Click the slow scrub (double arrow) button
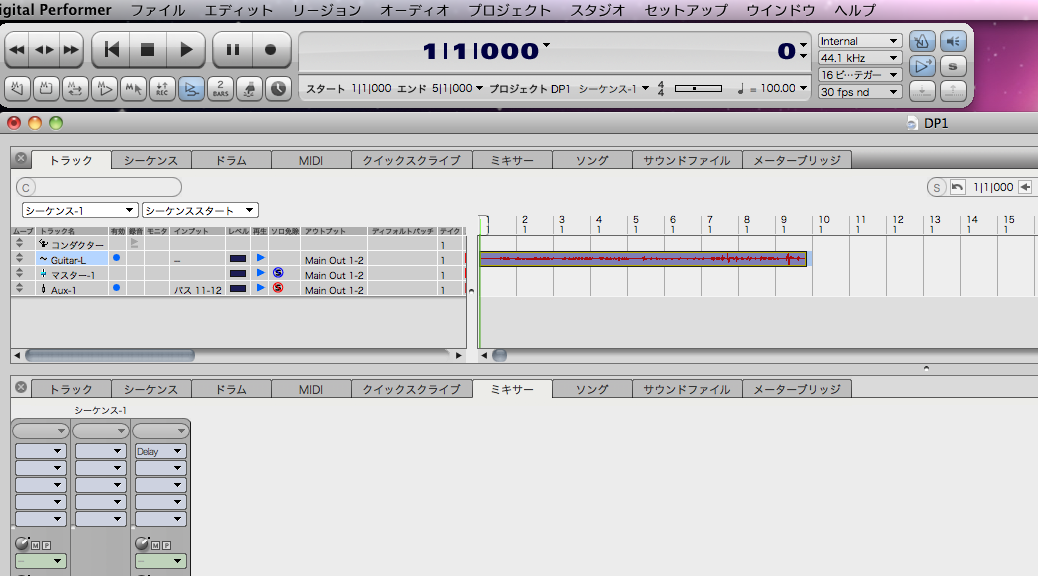The image size is (1038, 576). tap(44, 50)
